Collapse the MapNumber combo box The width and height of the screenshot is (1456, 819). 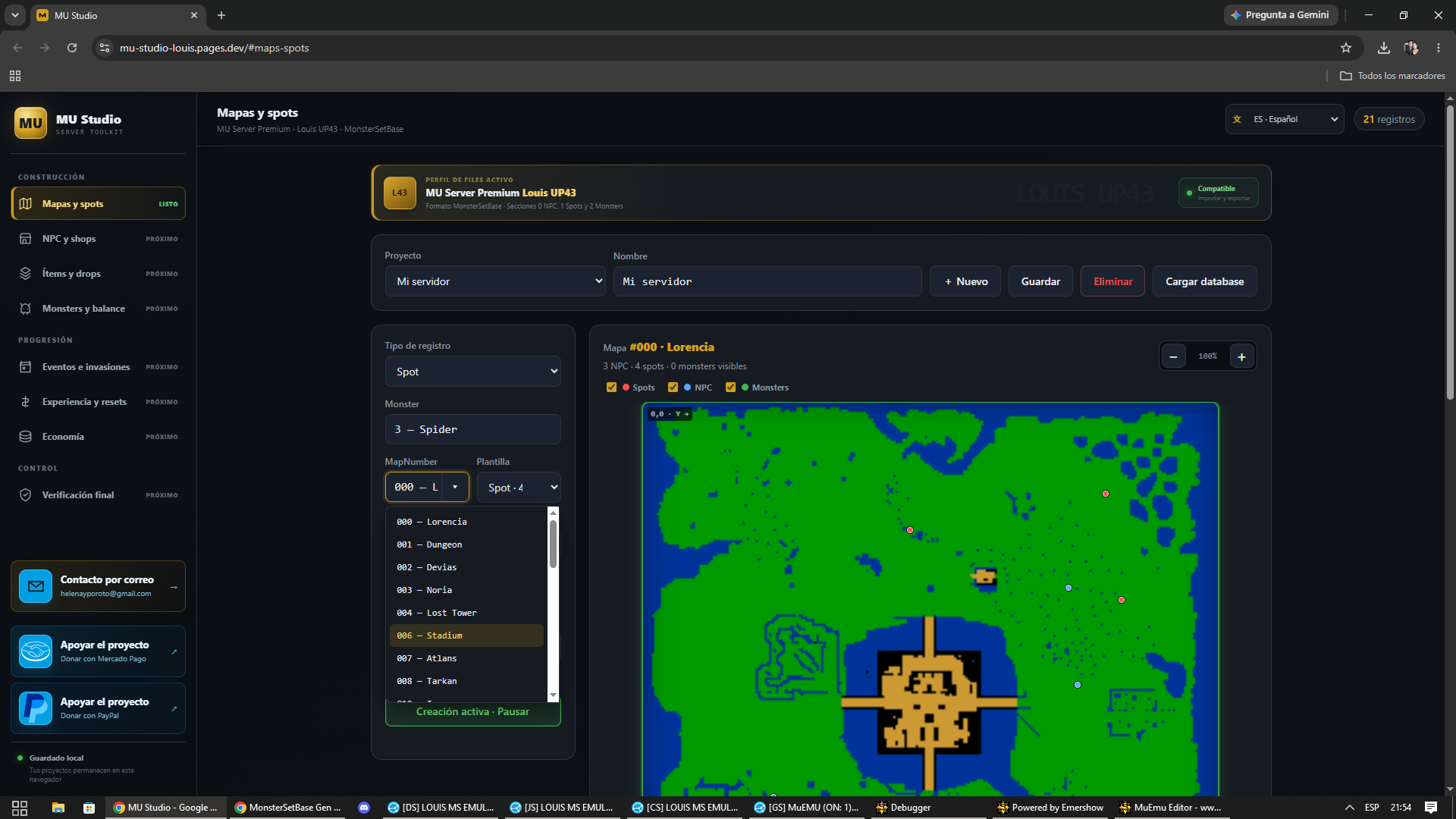coord(455,487)
